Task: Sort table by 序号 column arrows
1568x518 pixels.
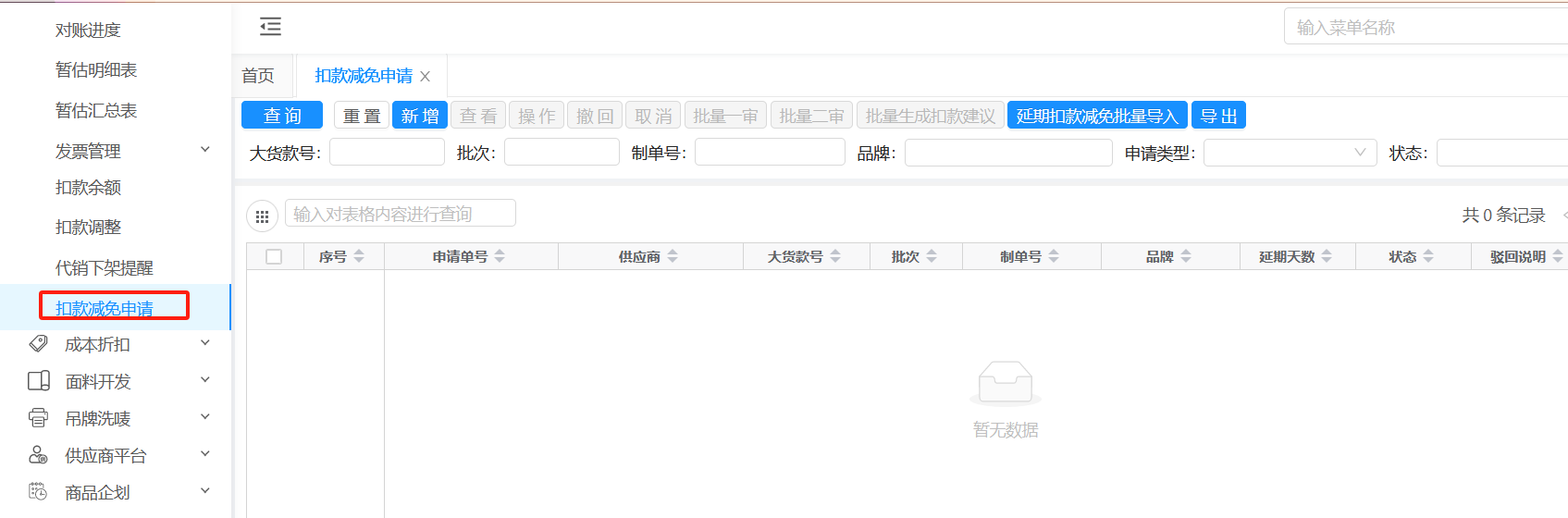Action: click(359, 256)
